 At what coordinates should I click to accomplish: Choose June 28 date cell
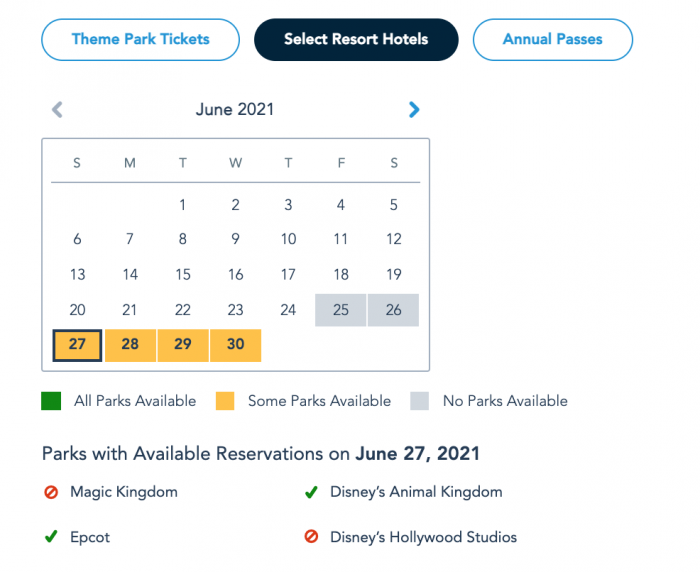click(x=130, y=345)
